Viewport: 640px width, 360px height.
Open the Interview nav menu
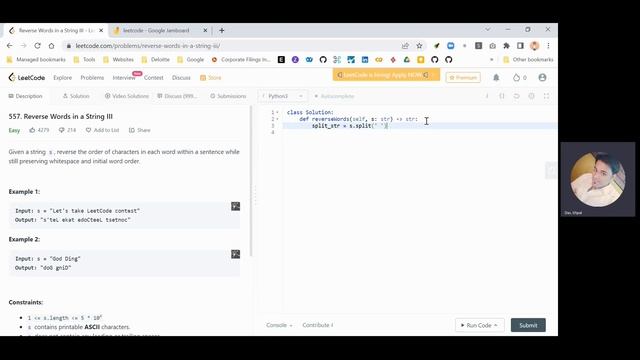tap(124, 78)
